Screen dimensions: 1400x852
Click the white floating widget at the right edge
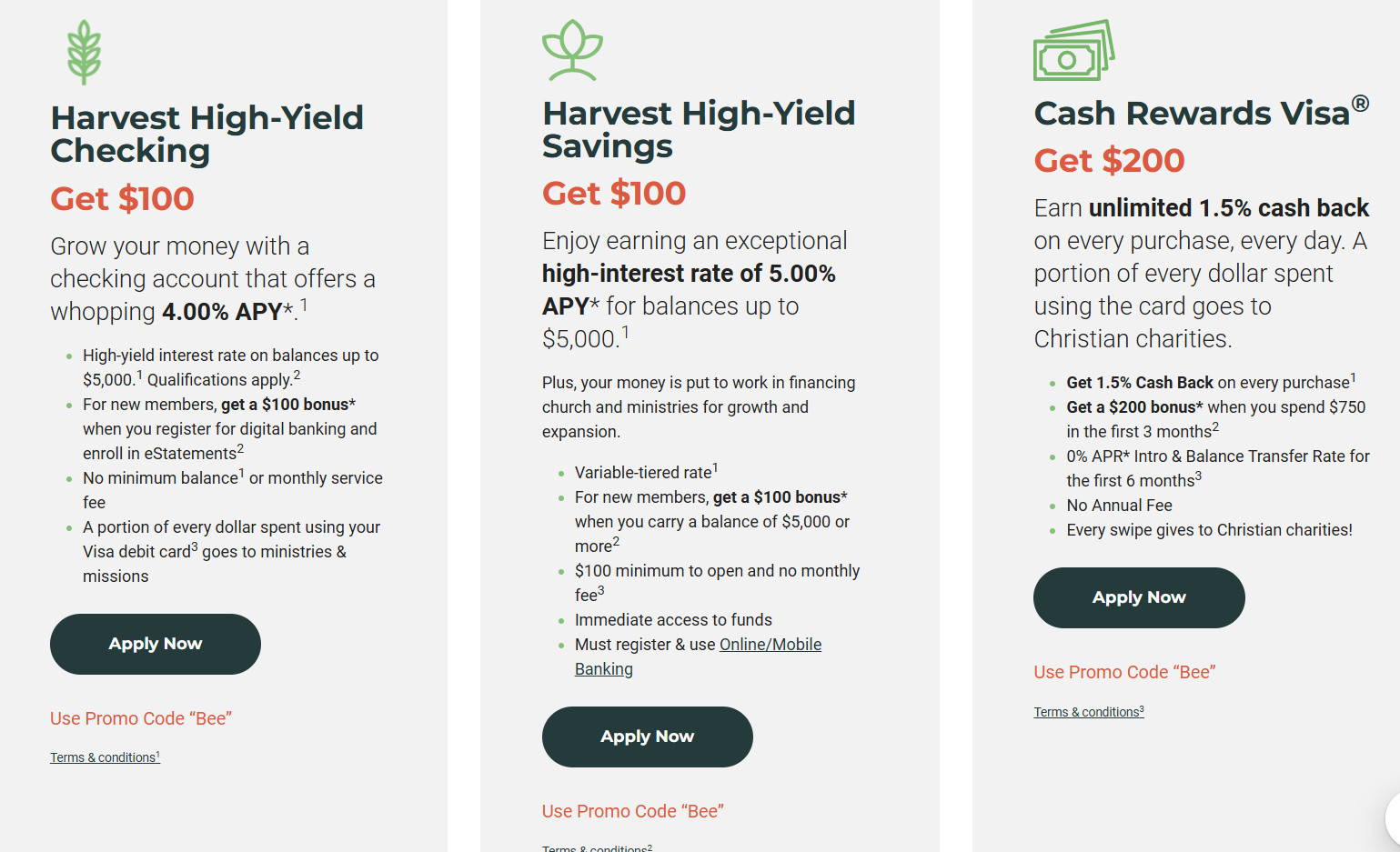[1392, 818]
